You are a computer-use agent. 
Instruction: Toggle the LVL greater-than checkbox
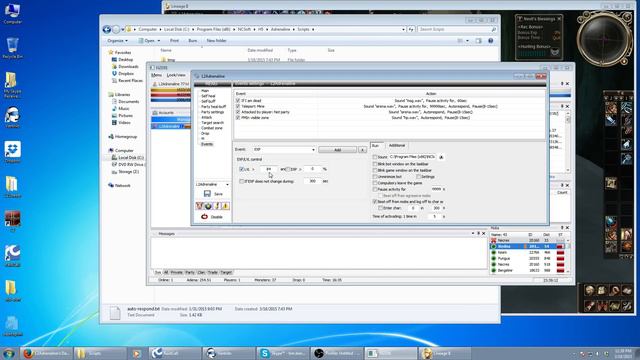tap(241, 169)
